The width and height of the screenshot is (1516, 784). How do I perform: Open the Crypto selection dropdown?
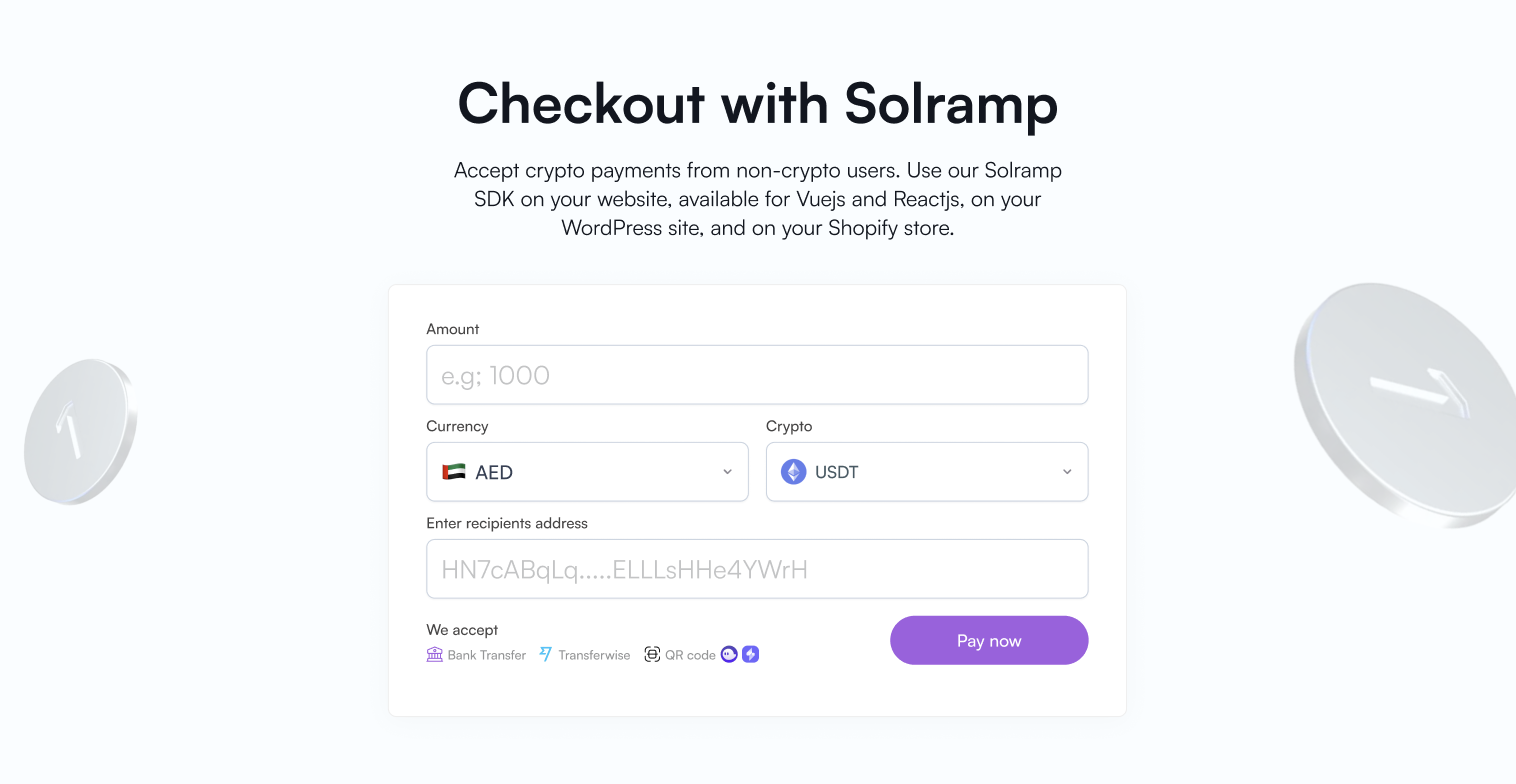pyautogui.click(x=926, y=471)
